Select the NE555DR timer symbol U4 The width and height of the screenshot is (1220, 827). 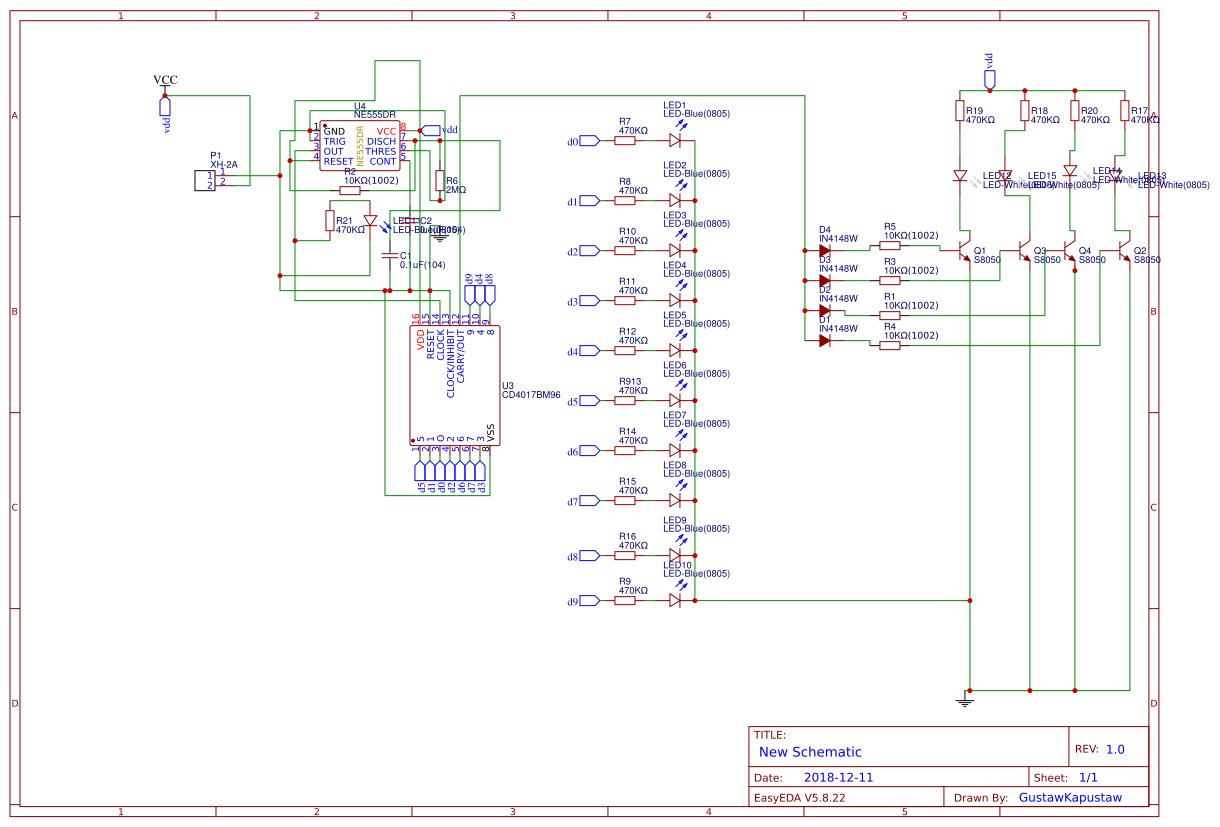[x=360, y=145]
